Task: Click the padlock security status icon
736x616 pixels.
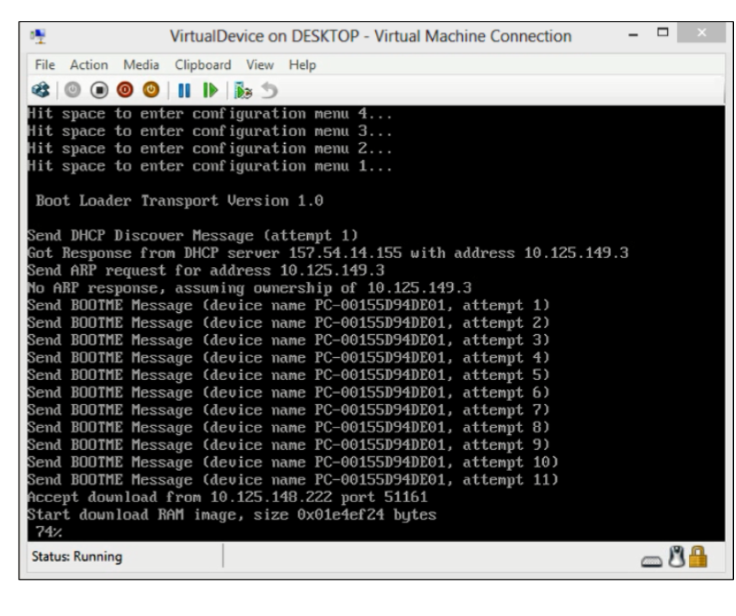Action: (x=698, y=557)
